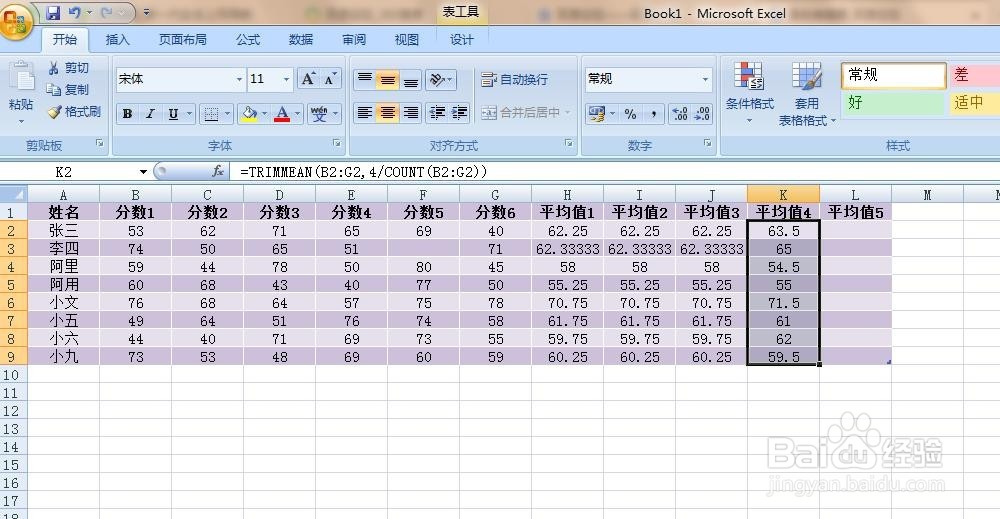Apply the 好 green cell style
This screenshot has width=1000, height=519.
(893, 103)
